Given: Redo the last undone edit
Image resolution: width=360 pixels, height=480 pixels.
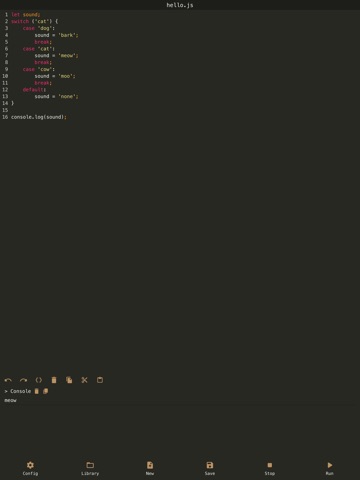Looking at the screenshot, I should (23, 380).
